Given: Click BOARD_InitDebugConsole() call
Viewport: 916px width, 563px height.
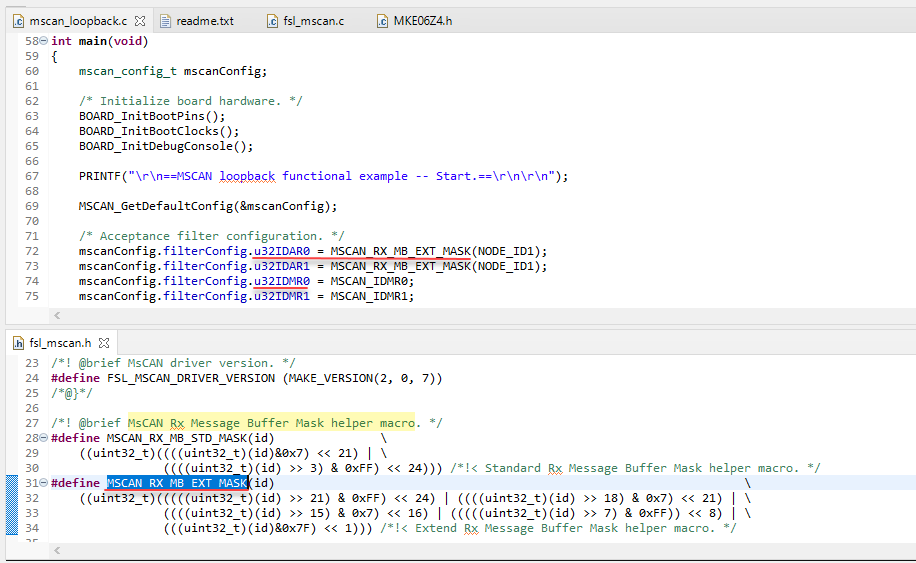Looking at the screenshot, I should 166,146.
